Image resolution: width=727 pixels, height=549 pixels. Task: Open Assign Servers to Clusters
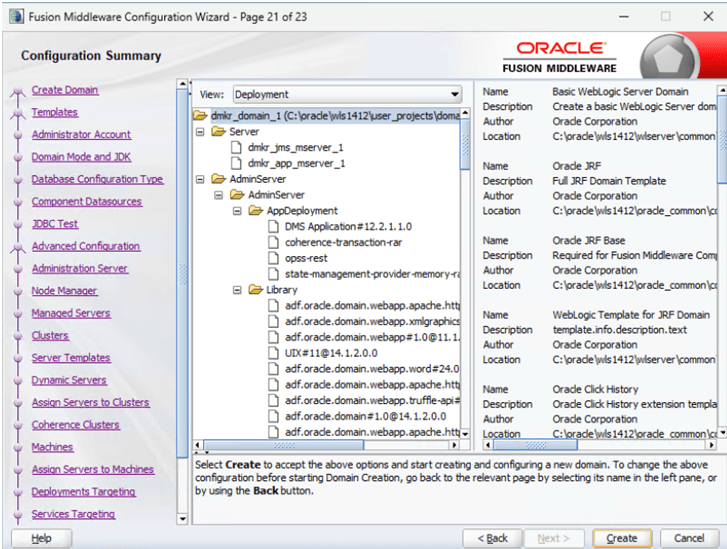pyautogui.click(x=90, y=402)
